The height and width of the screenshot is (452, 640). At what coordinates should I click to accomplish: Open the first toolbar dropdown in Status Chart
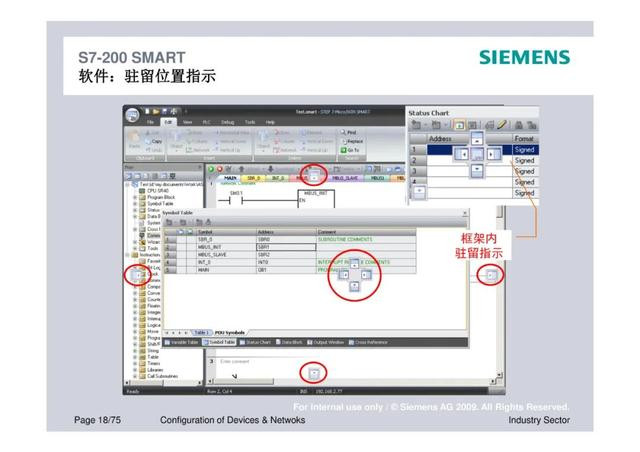tap(425, 125)
